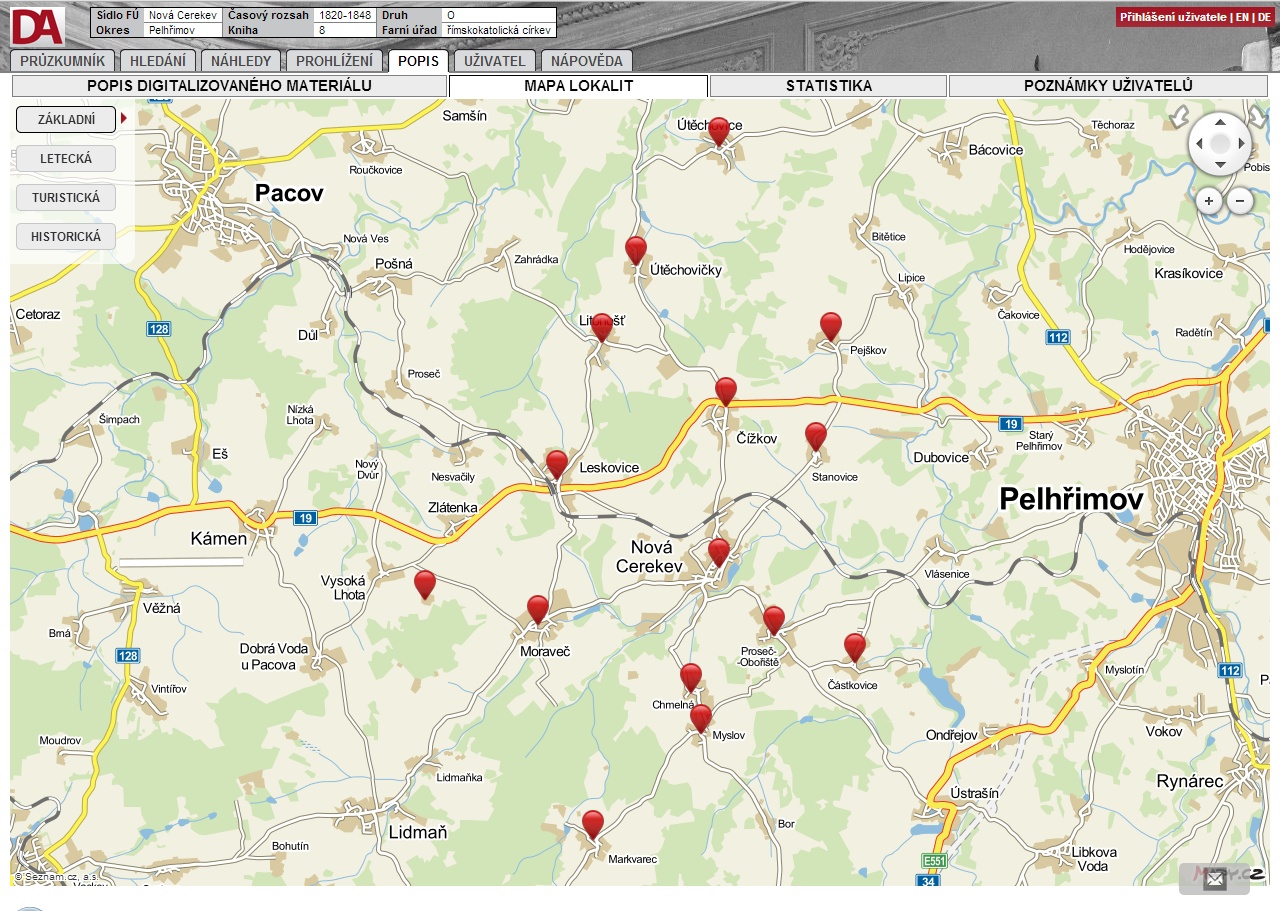Image resolution: width=1280 pixels, height=911 pixels.
Task: Pan the map west with left arrow
Action: [x=1198, y=144]
